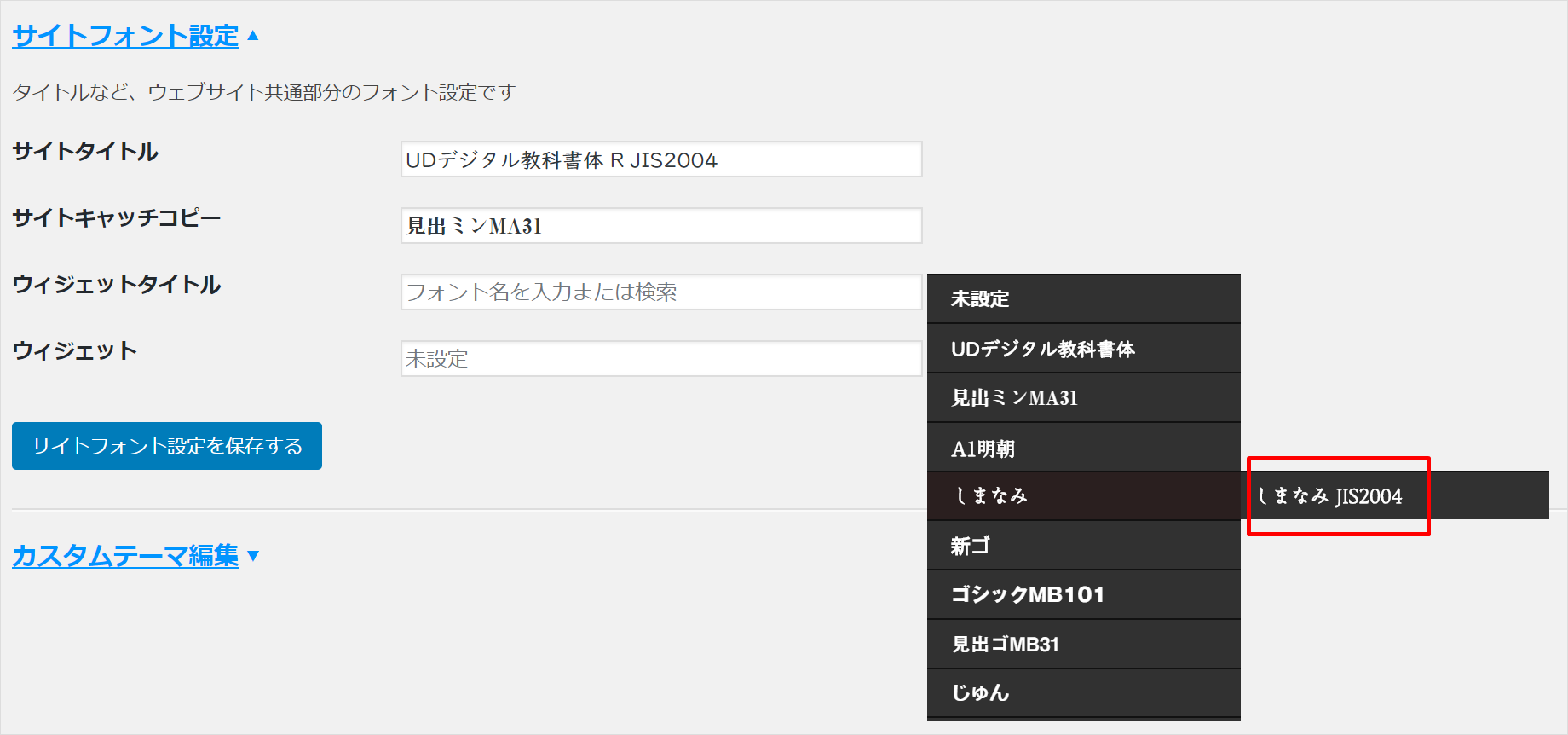Select 見出ミンMA31 in the font menu
Viewport: 1568px width, 735px height.
1083,398
